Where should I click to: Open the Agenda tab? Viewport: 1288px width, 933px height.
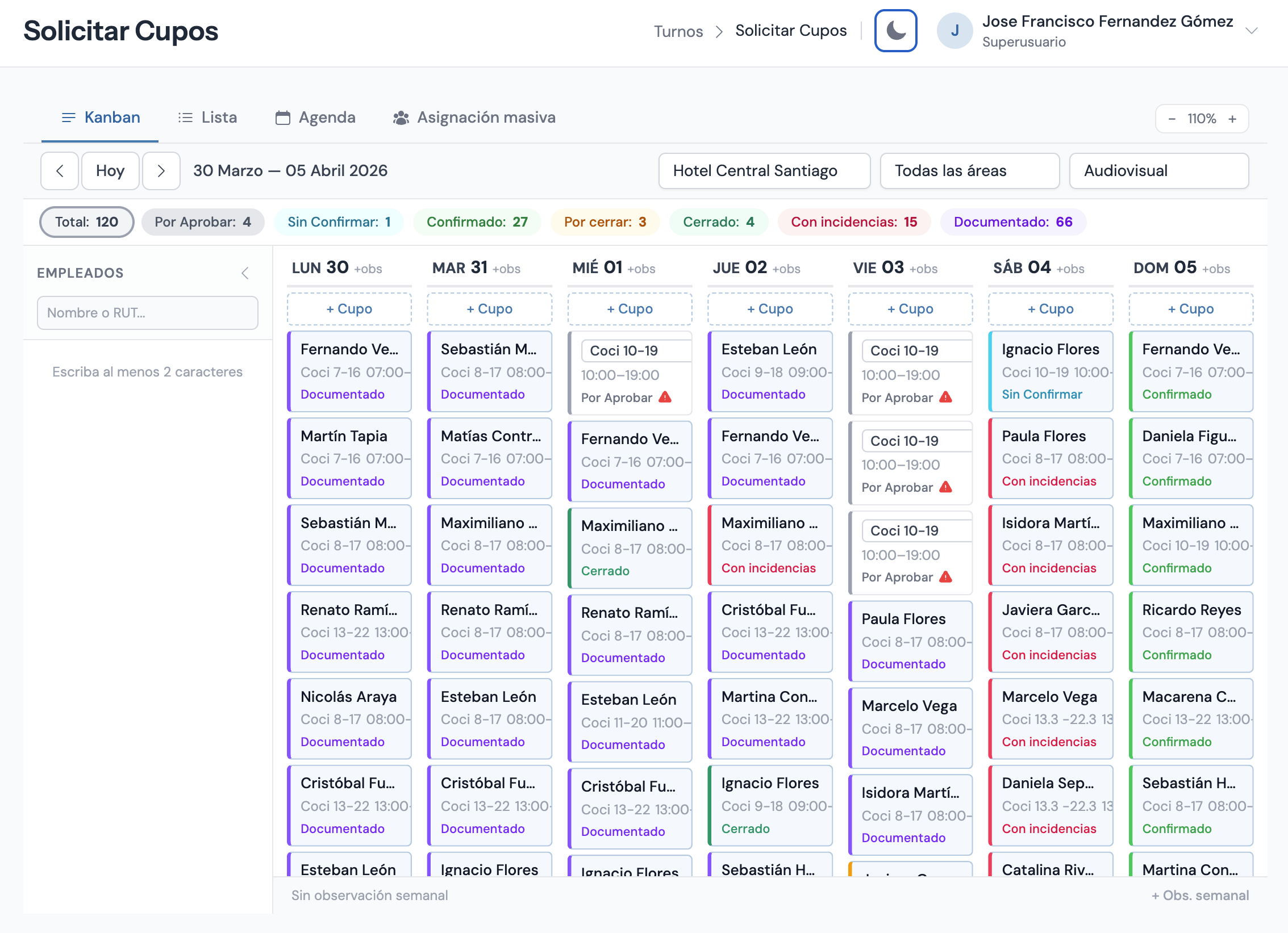[315, 118]
